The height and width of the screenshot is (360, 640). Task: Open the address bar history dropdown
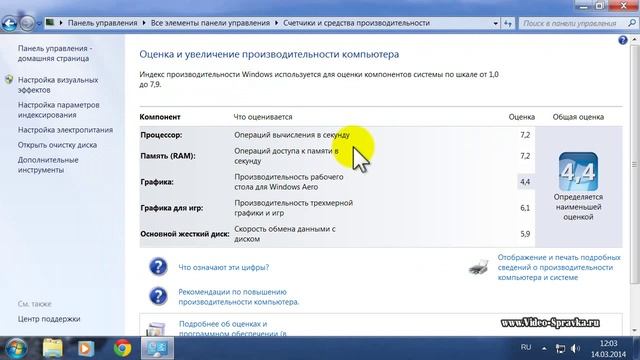point(496,23)
